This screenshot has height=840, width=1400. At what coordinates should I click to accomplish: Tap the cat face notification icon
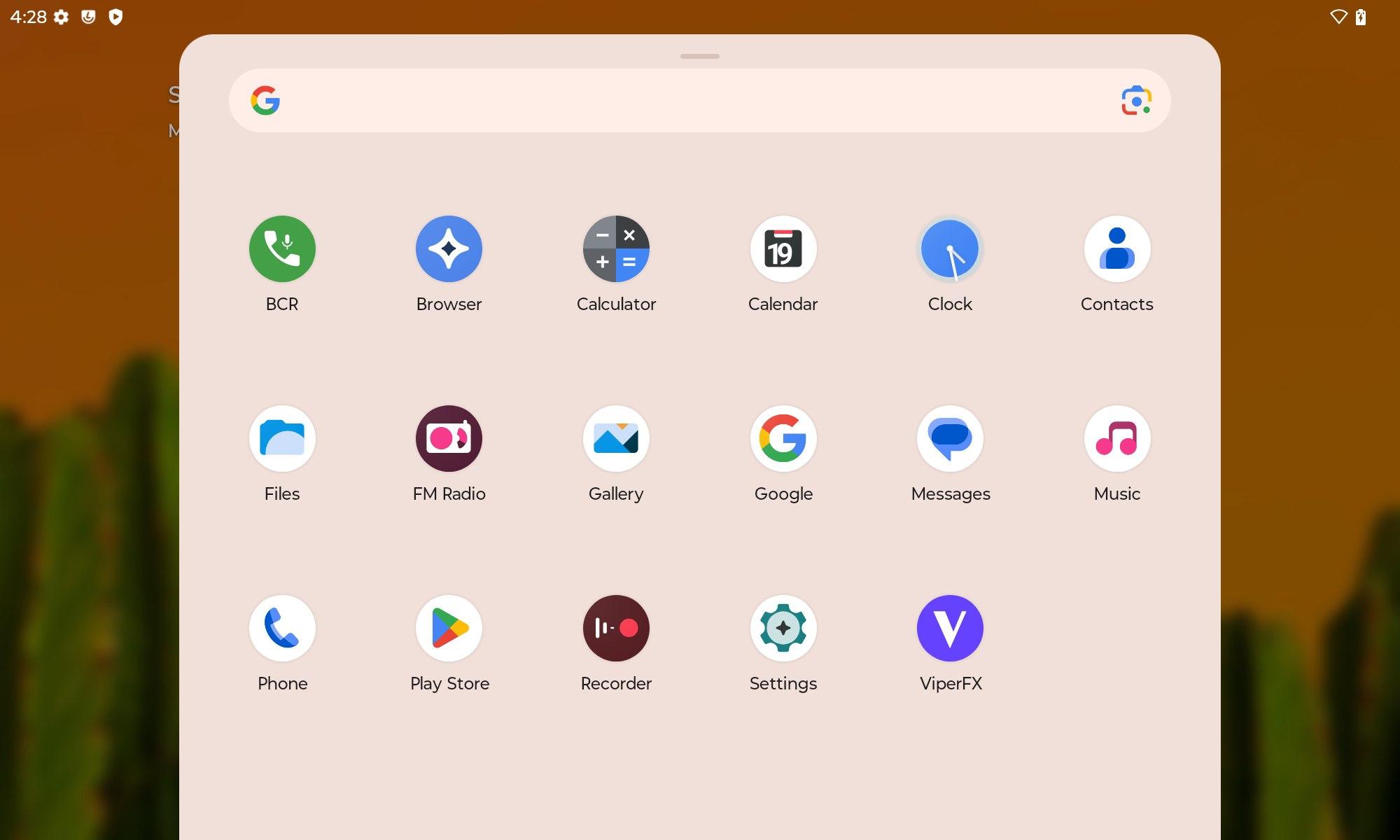point(88,17)
